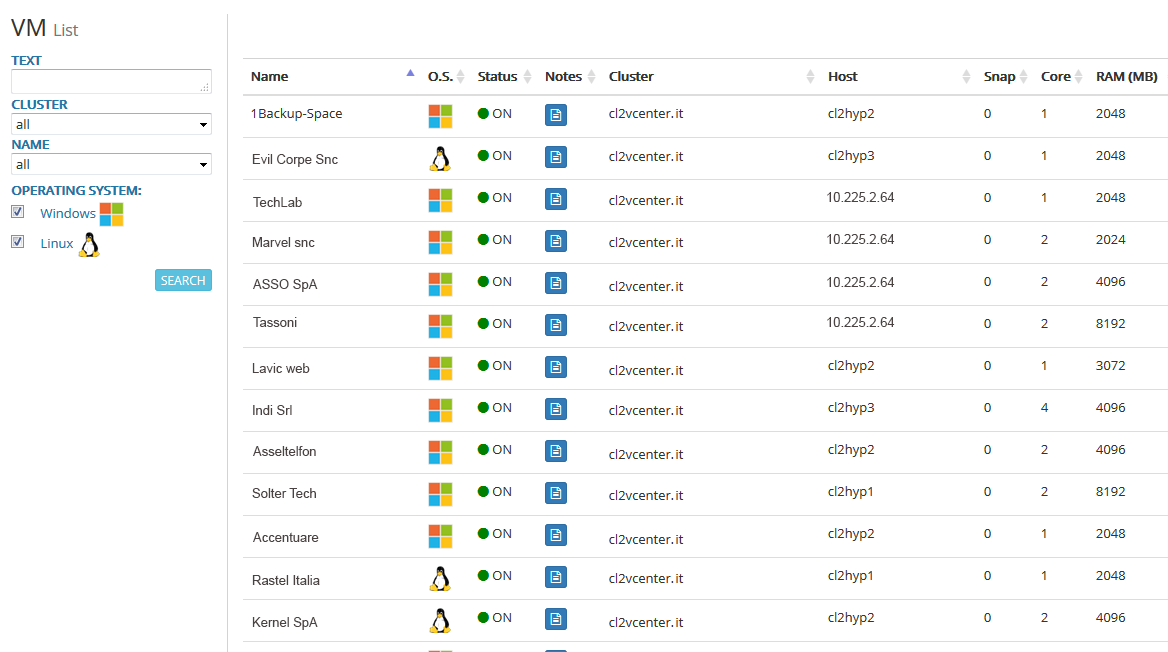
Task: View notes for Rastel Italia
Action: pos(556,577)
